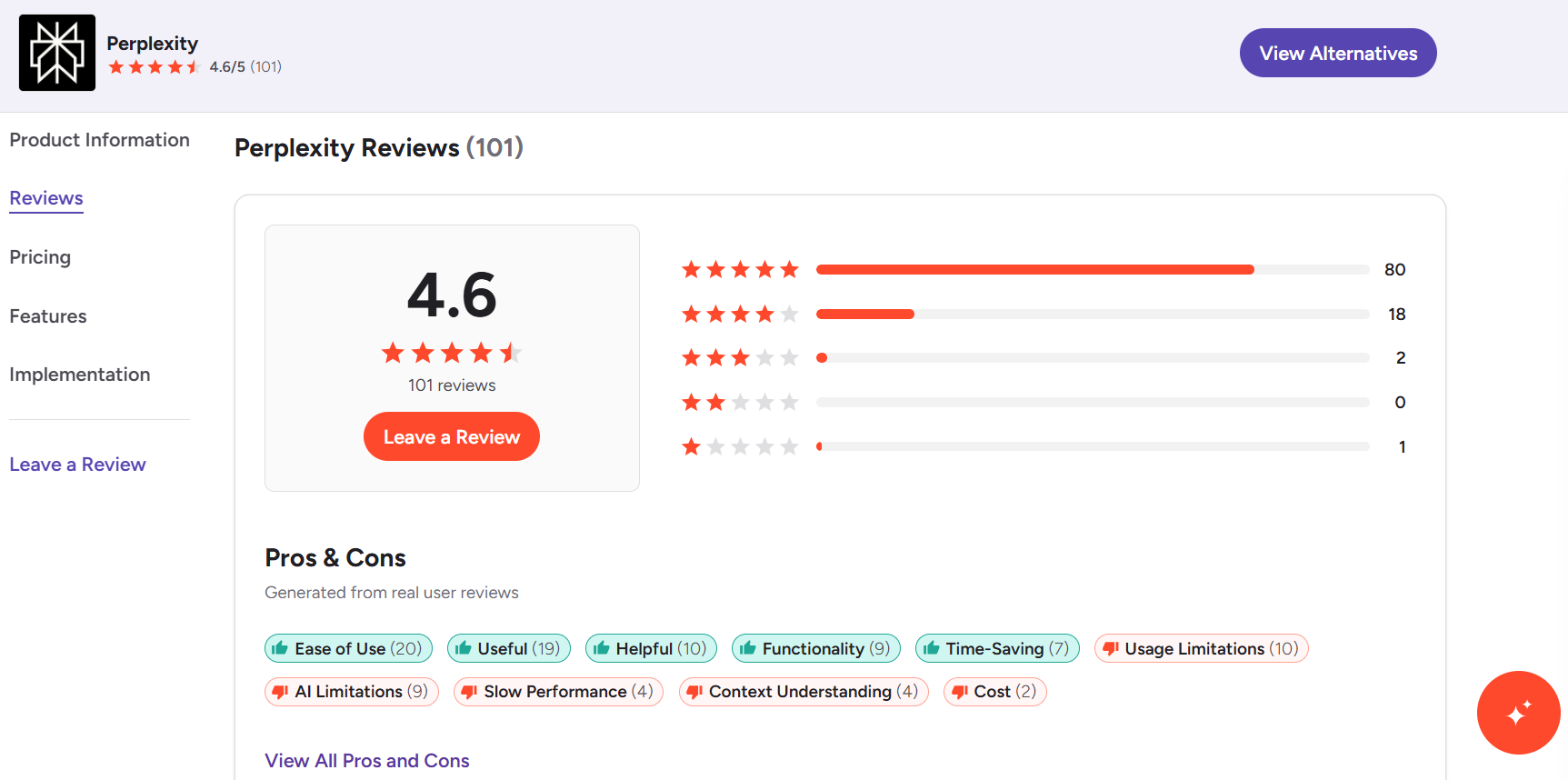Click the 18 count for four stars
Viewport: 1568px width, 780px height.
tap(1397, 314)
